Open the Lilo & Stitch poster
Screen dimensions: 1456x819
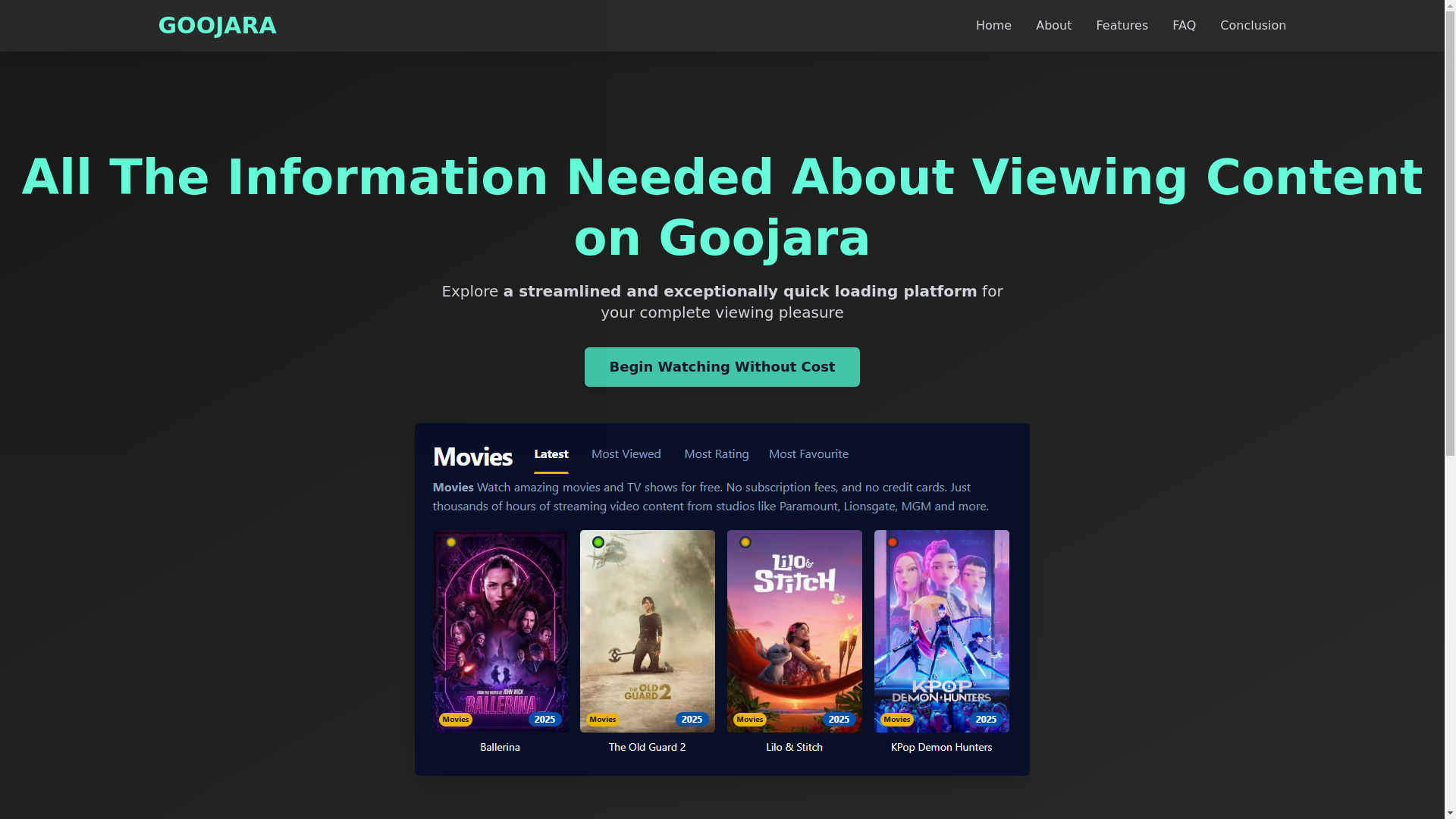pos(795,631)
